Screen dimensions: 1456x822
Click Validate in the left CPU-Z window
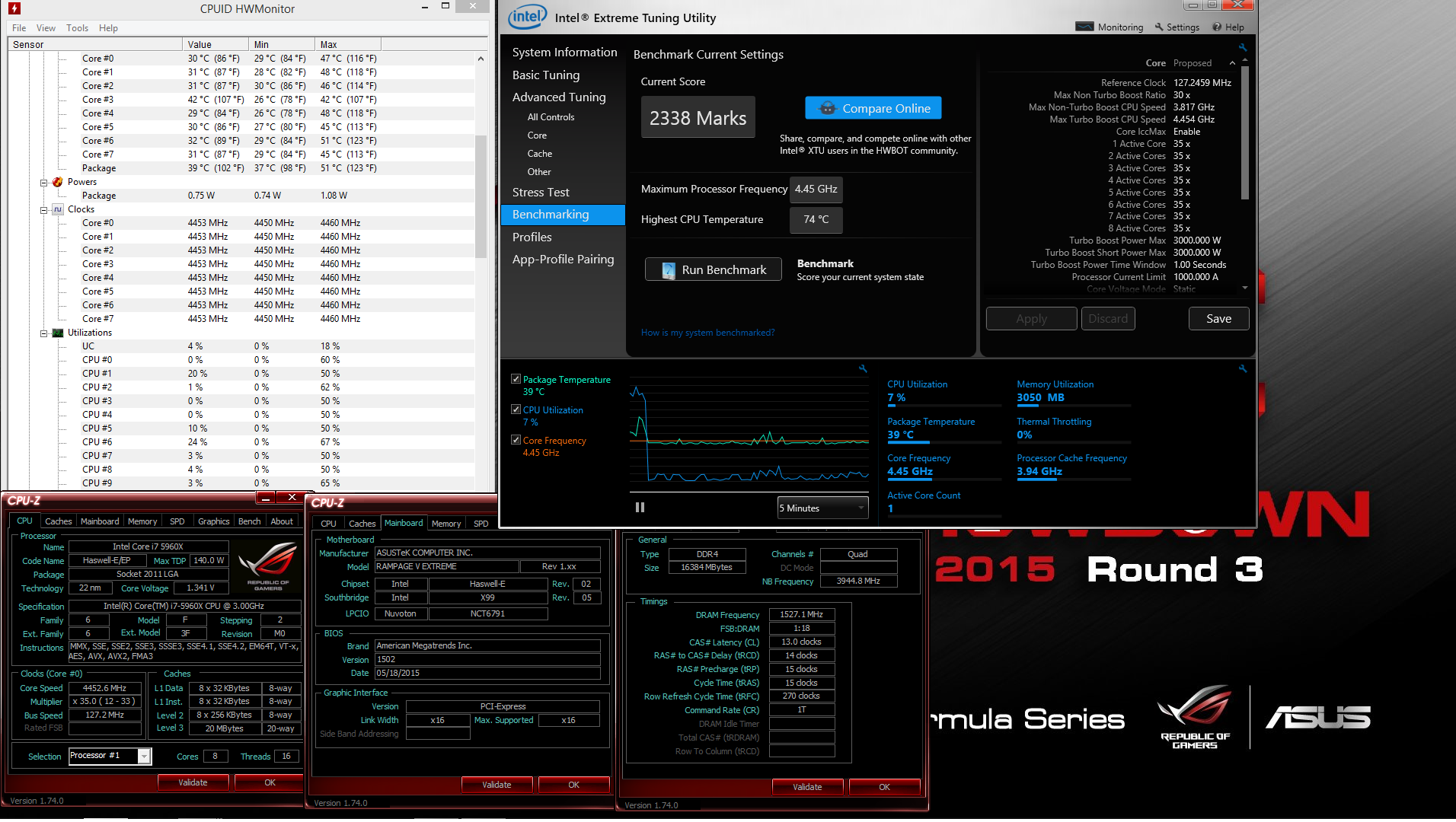point(193,782)
